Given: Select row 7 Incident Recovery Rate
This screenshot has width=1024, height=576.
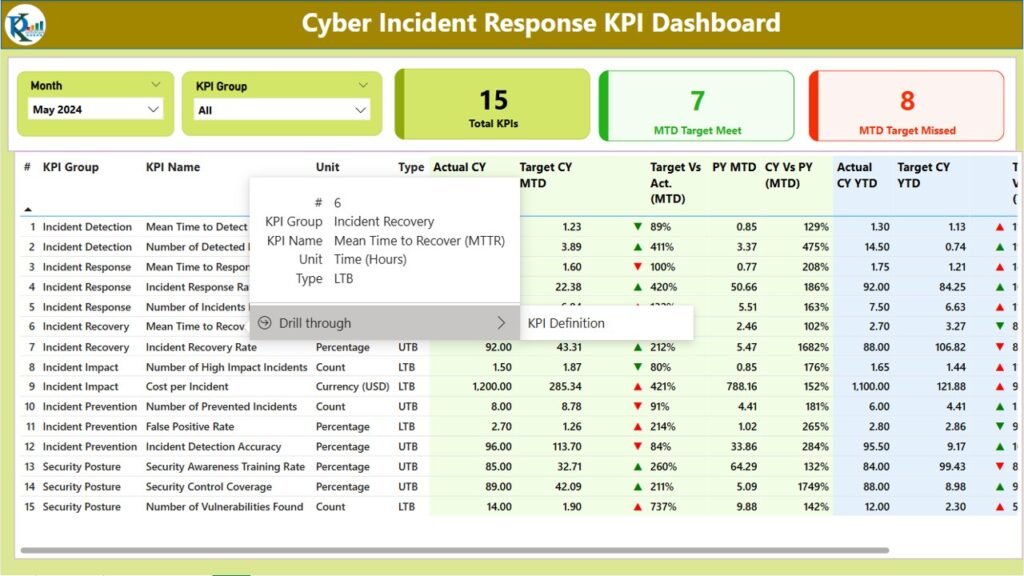Looking at the screenshot, I should pyautogui.click(x=201, y=347).
